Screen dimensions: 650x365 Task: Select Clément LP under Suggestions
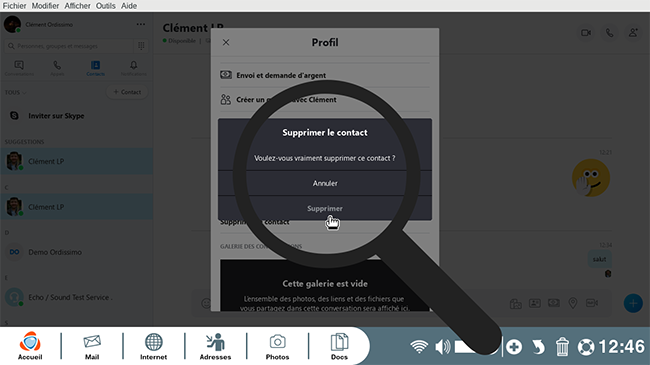[x=77, y=161]
